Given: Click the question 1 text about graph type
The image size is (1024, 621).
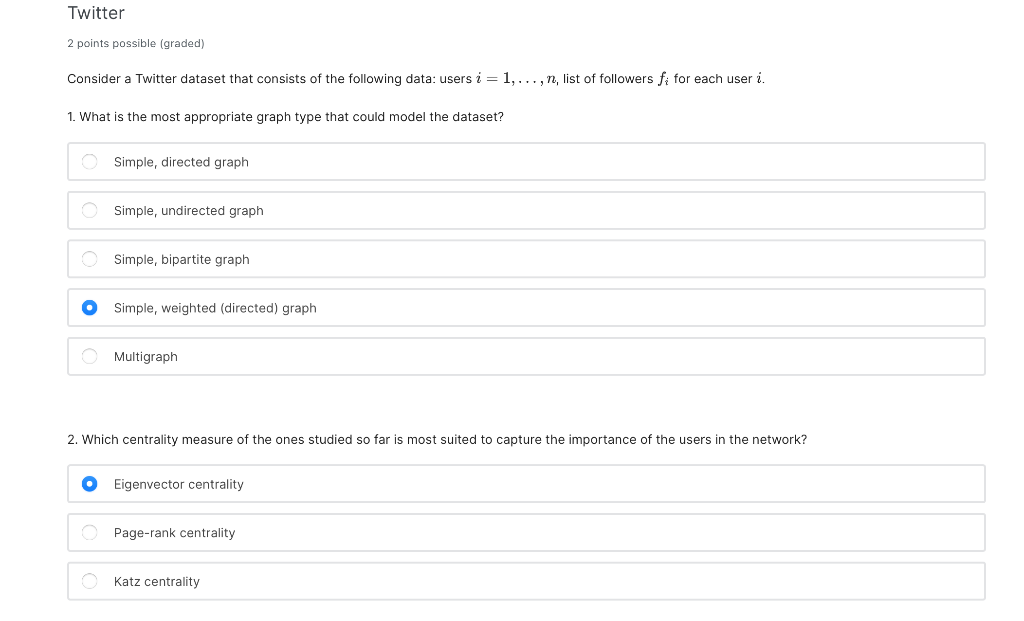Looking at the screenshot, I should click(285, 117).
